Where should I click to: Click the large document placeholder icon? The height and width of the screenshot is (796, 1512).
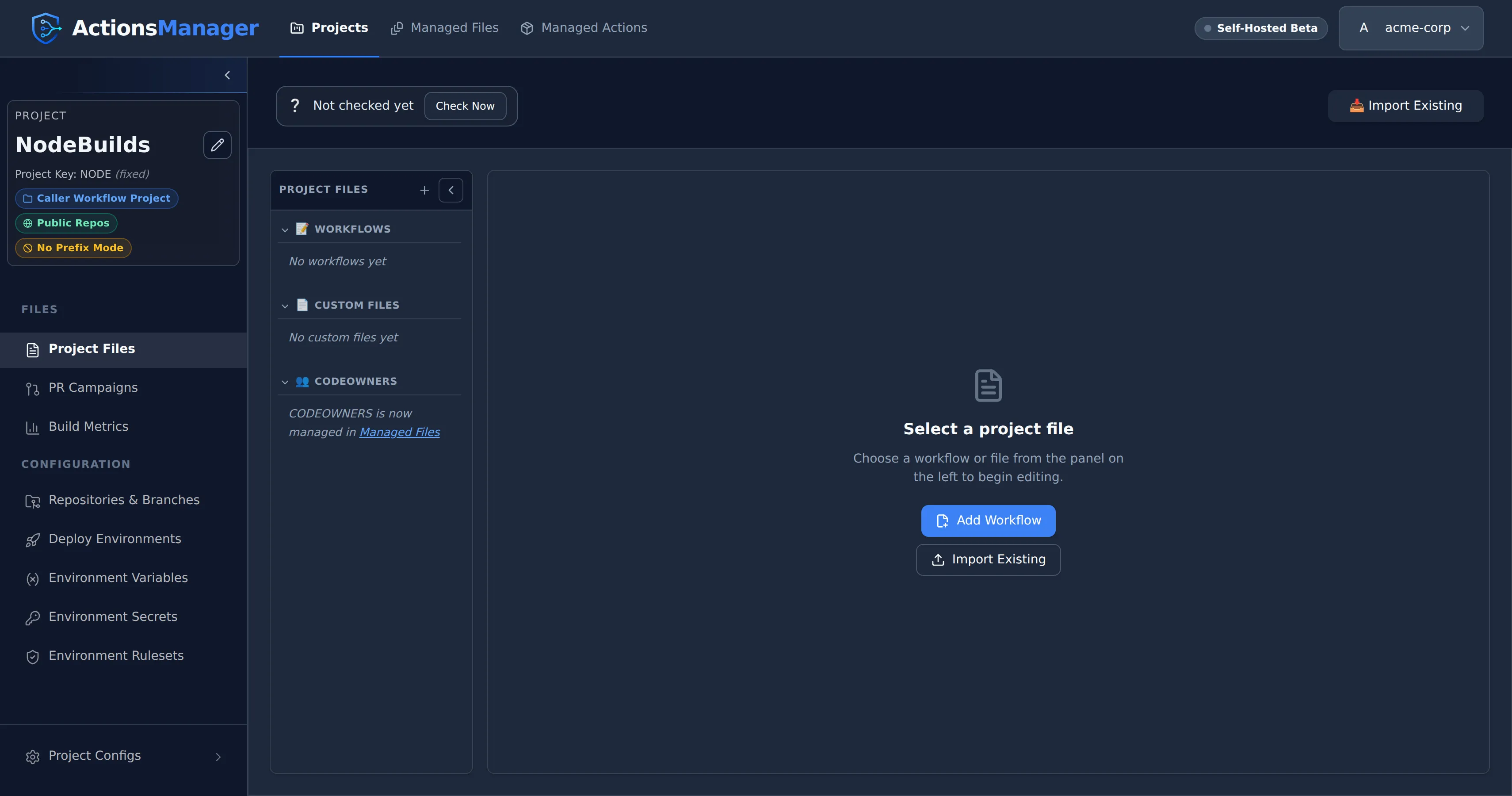point(988,386)
